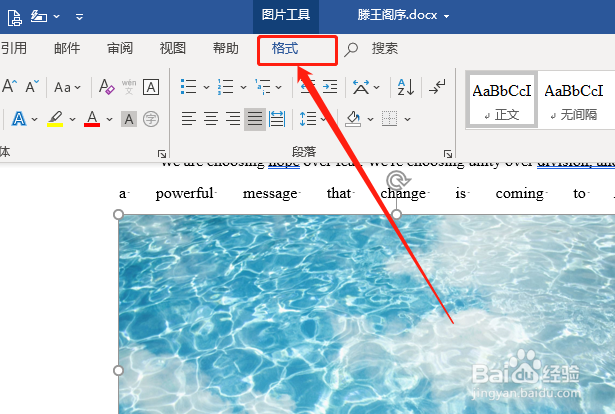Switch to the 视图 ribbon tab

tap(173, 49)
